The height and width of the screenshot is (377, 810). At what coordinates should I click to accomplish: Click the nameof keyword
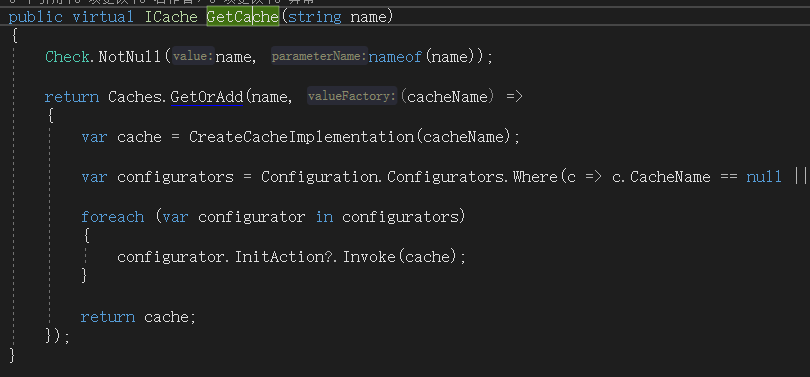pos(395,57)
